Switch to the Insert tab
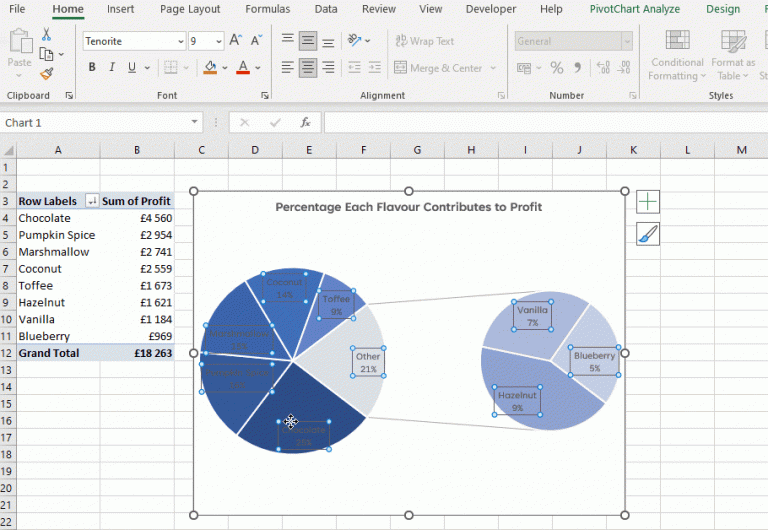Screen dimensions: 768x530 120,9
